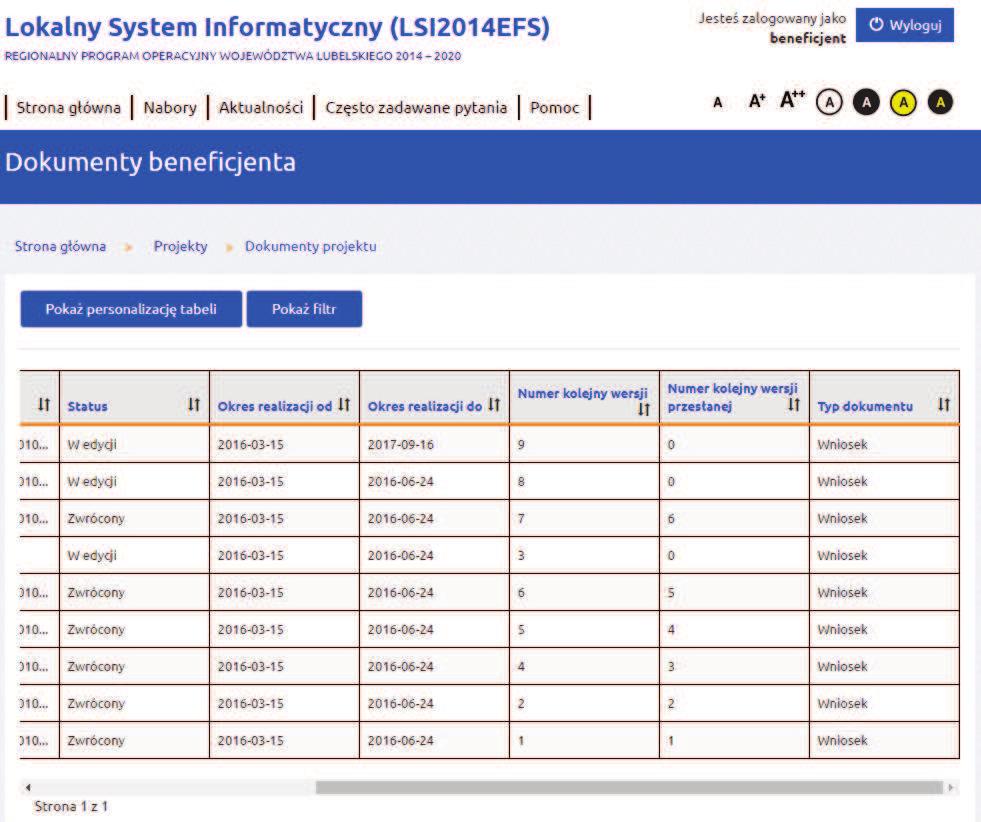The width and height of the screenshot is (981, 822).
Task: Select black contrast with yellow A
Action: (x=940, y=102)
